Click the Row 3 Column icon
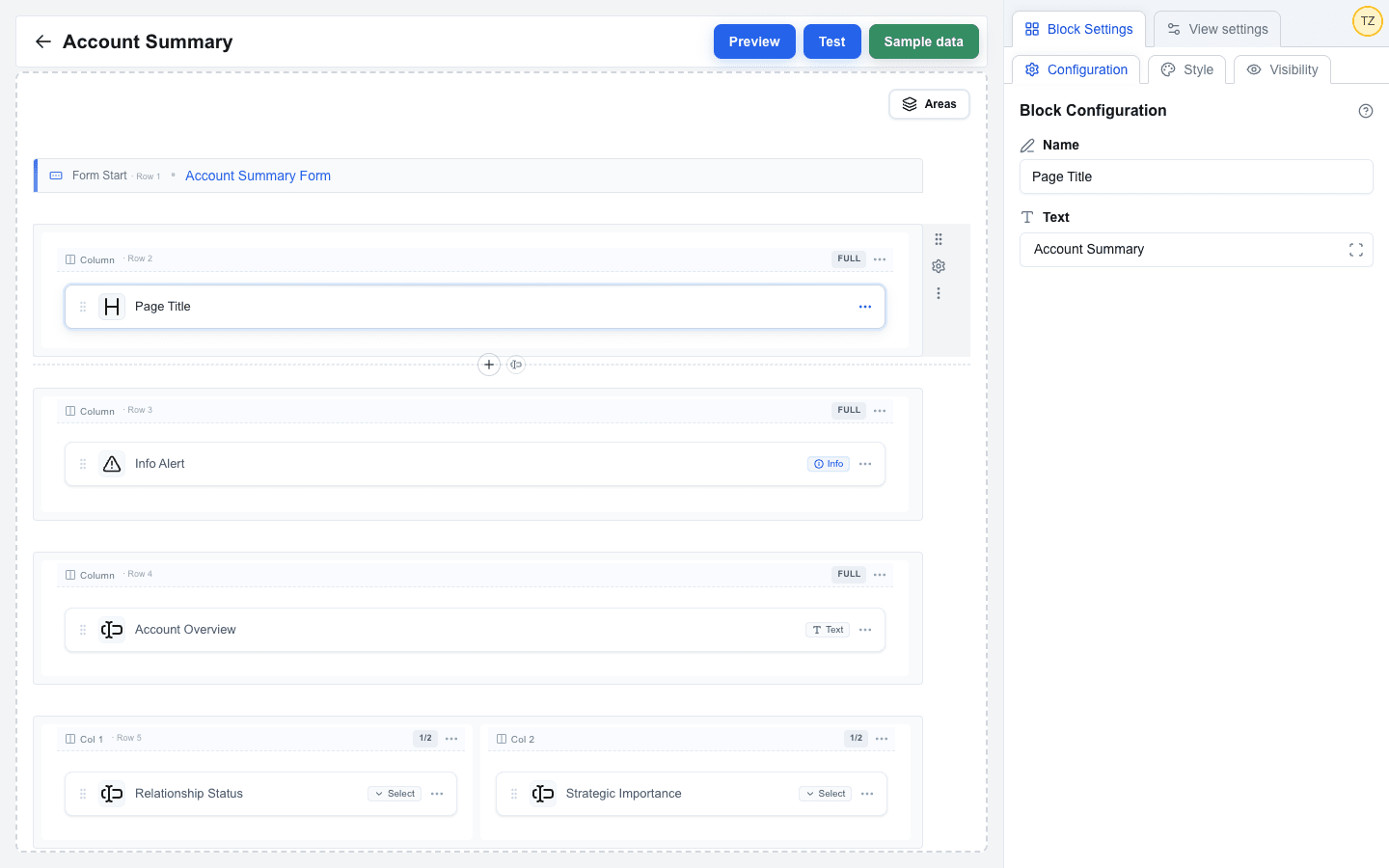1389x868 pixels. click(x=70, y=411)
